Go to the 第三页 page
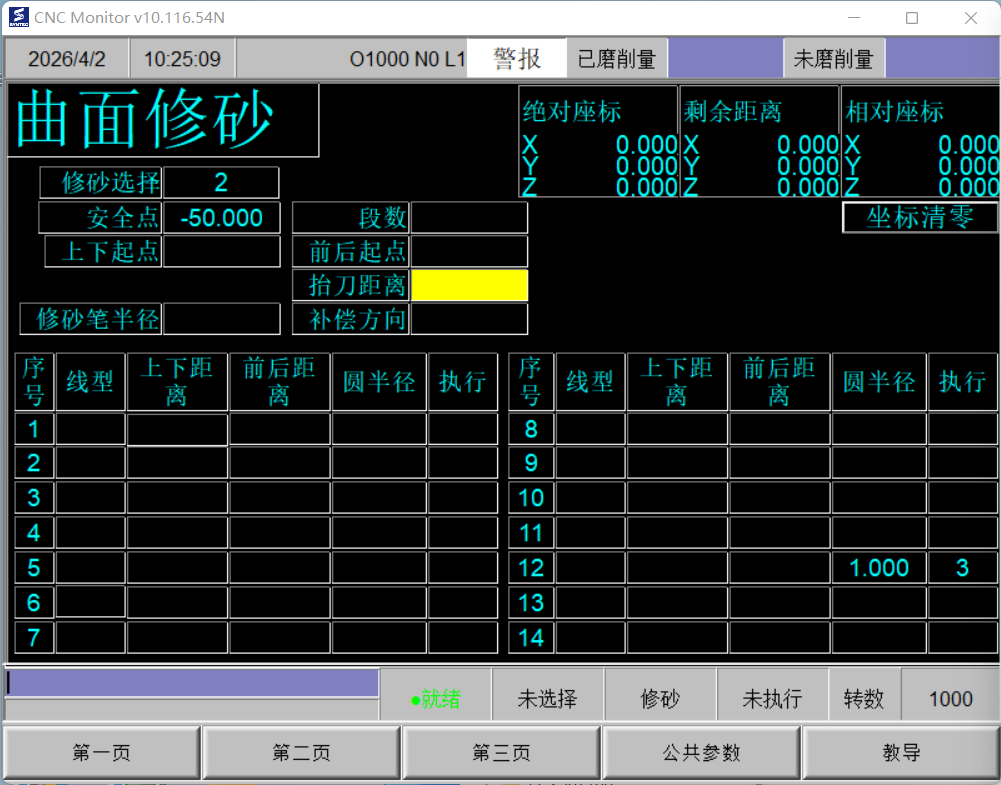This screenshot has width=1001, height=785. (501, 753)
